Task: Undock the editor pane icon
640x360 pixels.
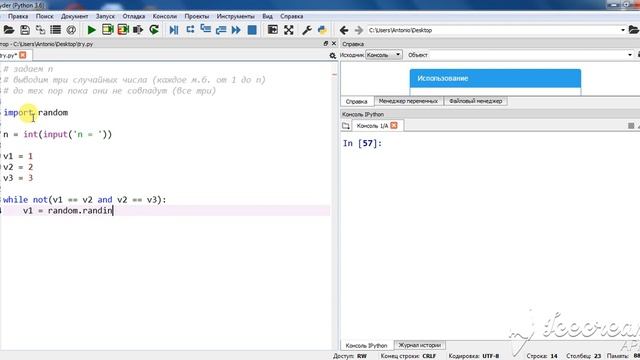Action: tap(326, 43)
